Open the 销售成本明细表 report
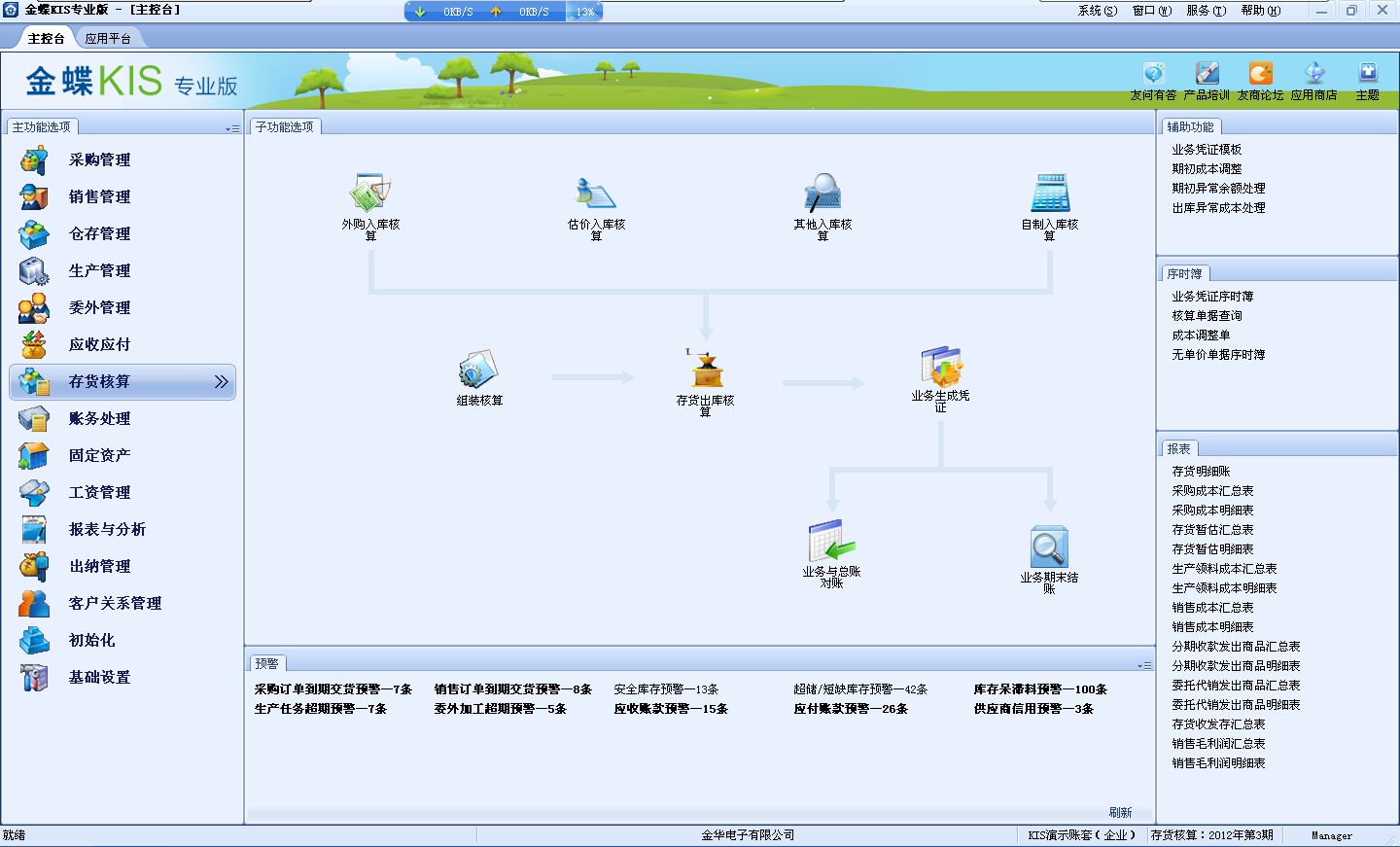Viewport: 1400px width, 847px height. 1212,627
